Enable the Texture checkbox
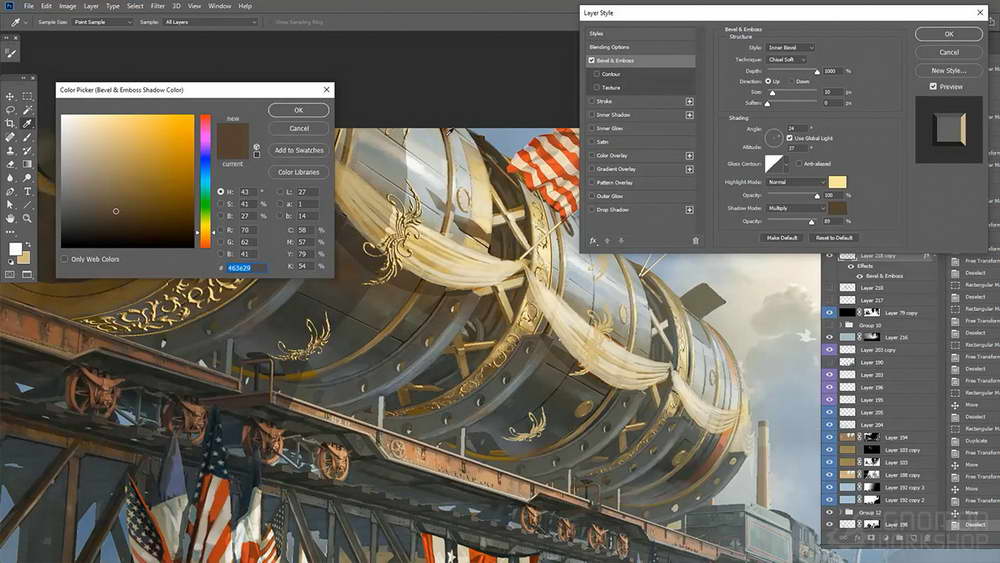The height and width of the screenshot is (563, 1000). tap(597, 87)
